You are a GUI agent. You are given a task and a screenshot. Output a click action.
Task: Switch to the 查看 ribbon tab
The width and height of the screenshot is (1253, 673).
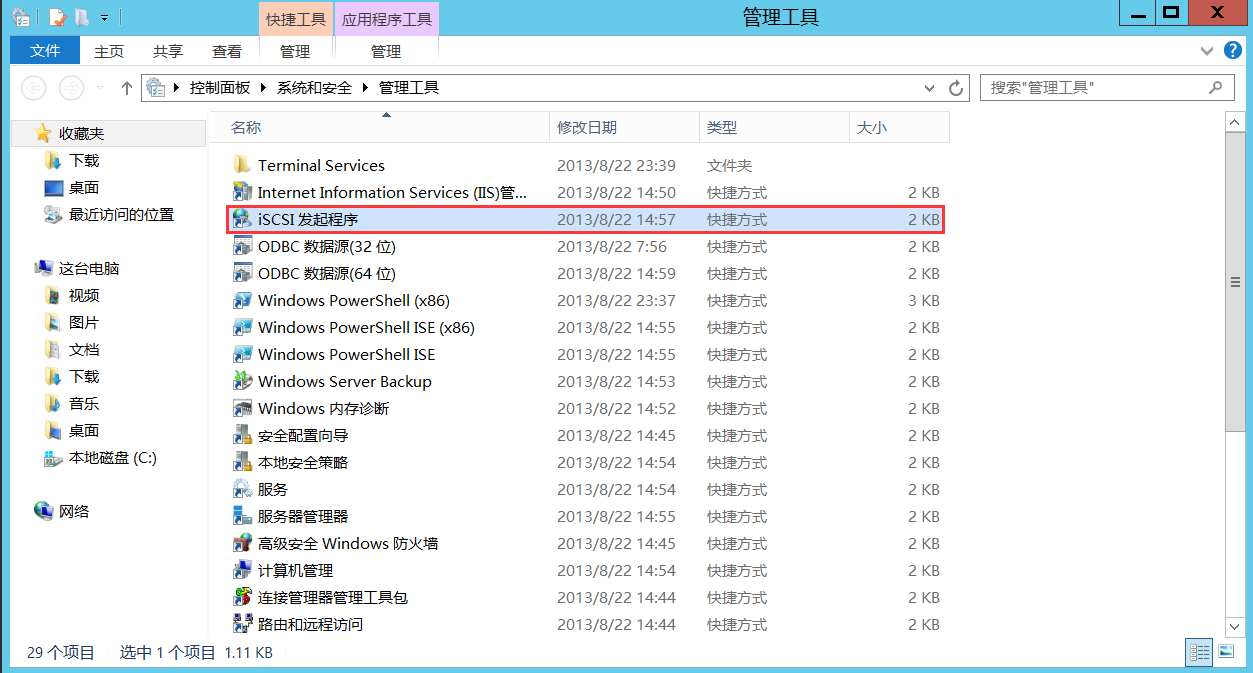tap(227, 51)
